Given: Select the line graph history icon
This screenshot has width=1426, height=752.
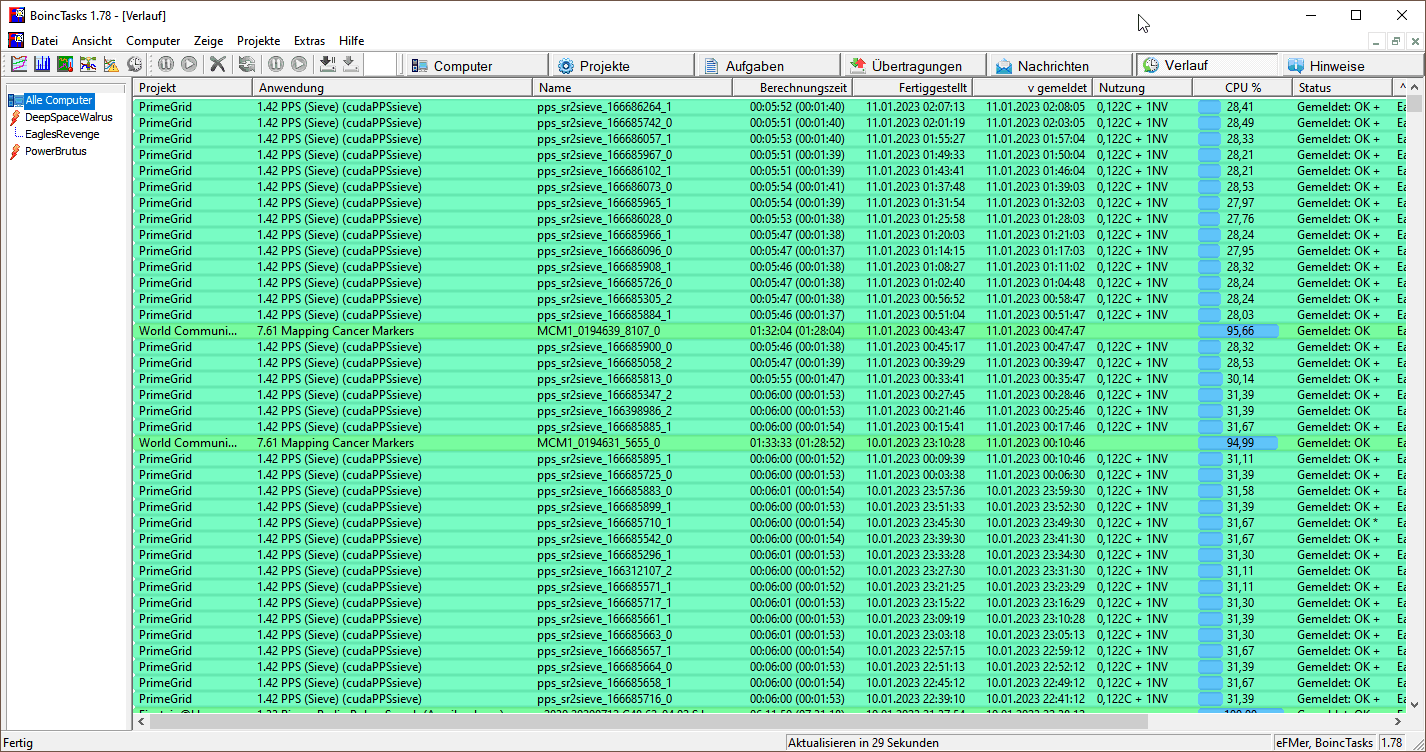Looking at the screenshot, I should pos(18,63).
